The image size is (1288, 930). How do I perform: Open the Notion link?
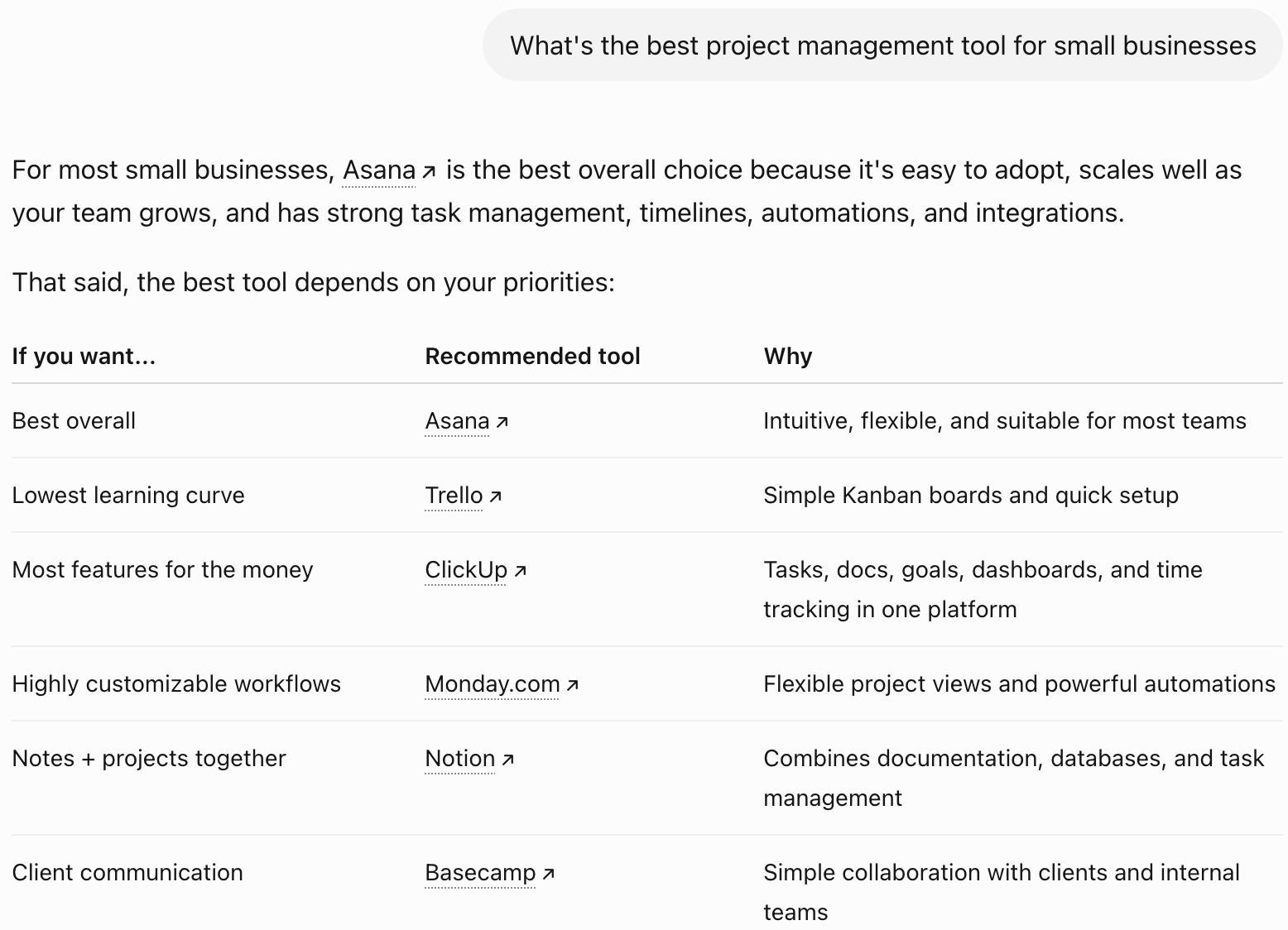(460, 759)
